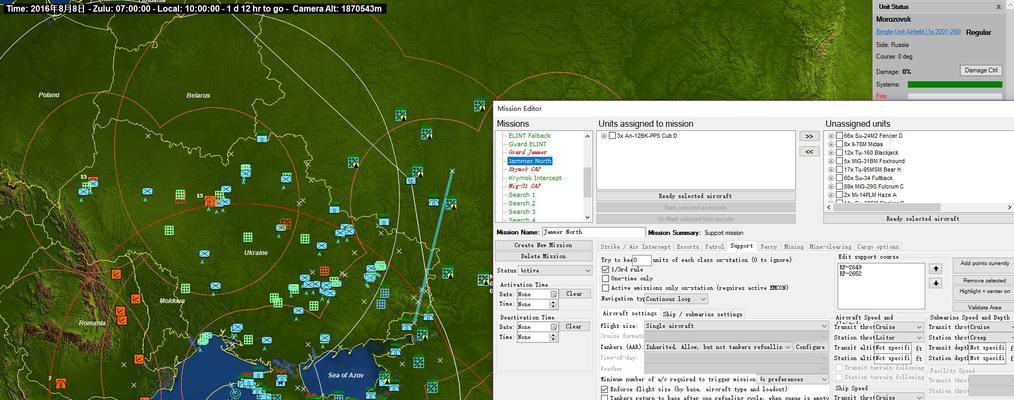Open the Navigation type dropdown

click(x=676, y=299)
